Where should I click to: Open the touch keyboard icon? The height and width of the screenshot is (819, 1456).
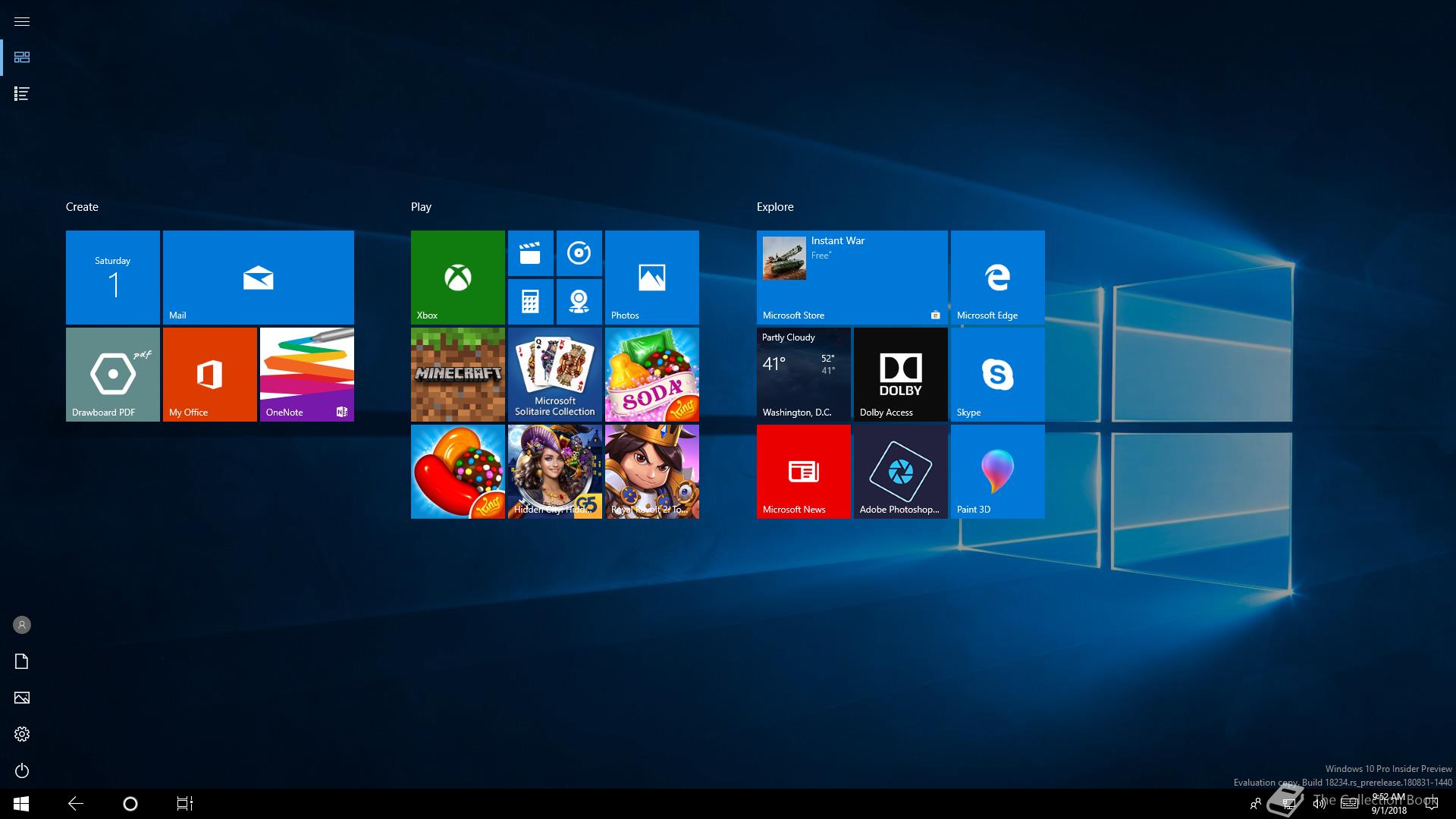(x=1349, y=804)
